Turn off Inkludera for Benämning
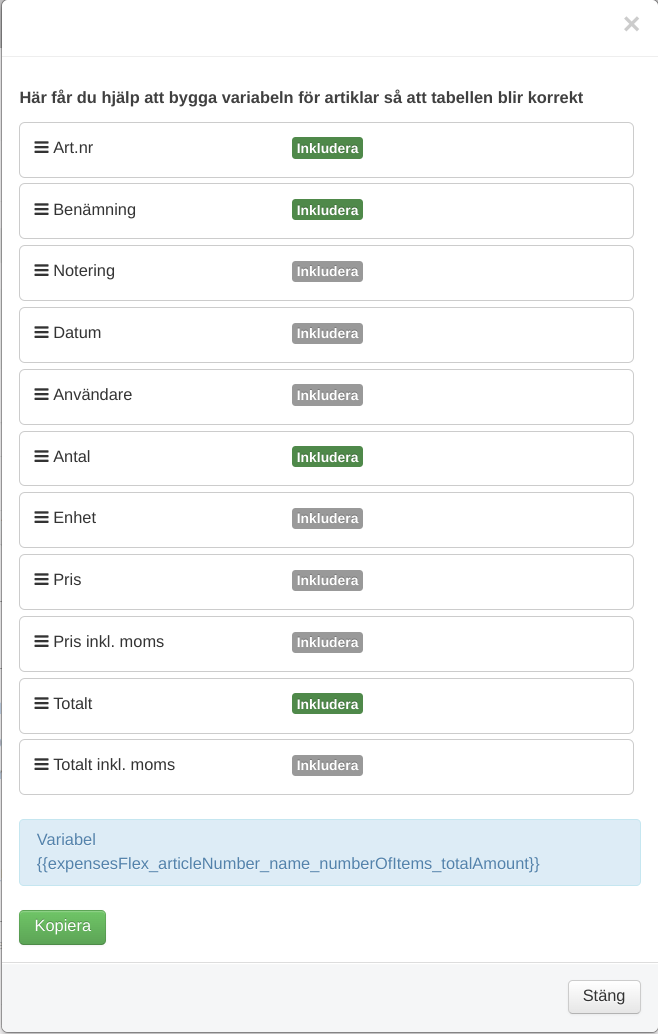 327,210
